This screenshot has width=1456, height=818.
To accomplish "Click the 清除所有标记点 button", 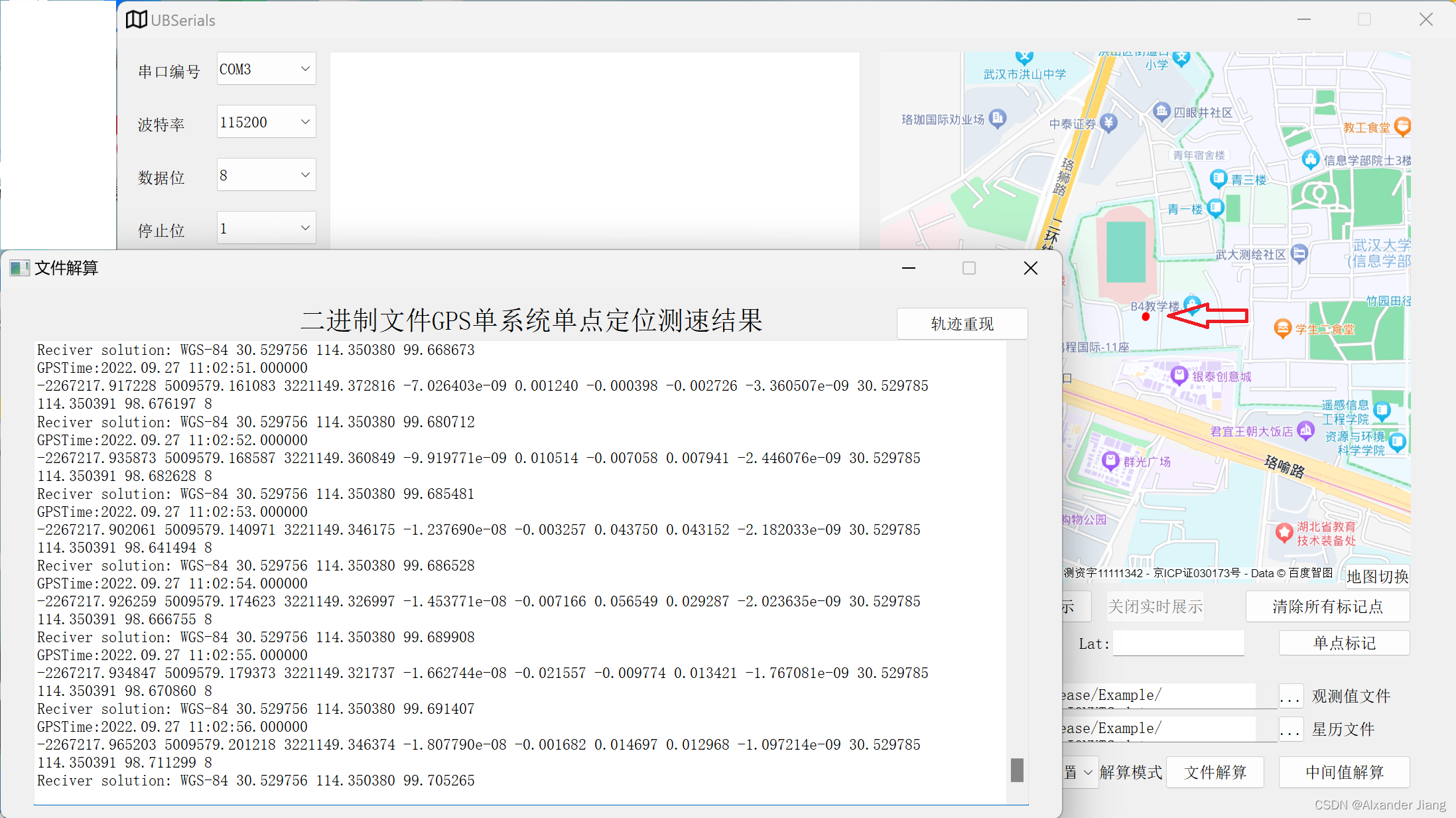I will point(1327,606).
